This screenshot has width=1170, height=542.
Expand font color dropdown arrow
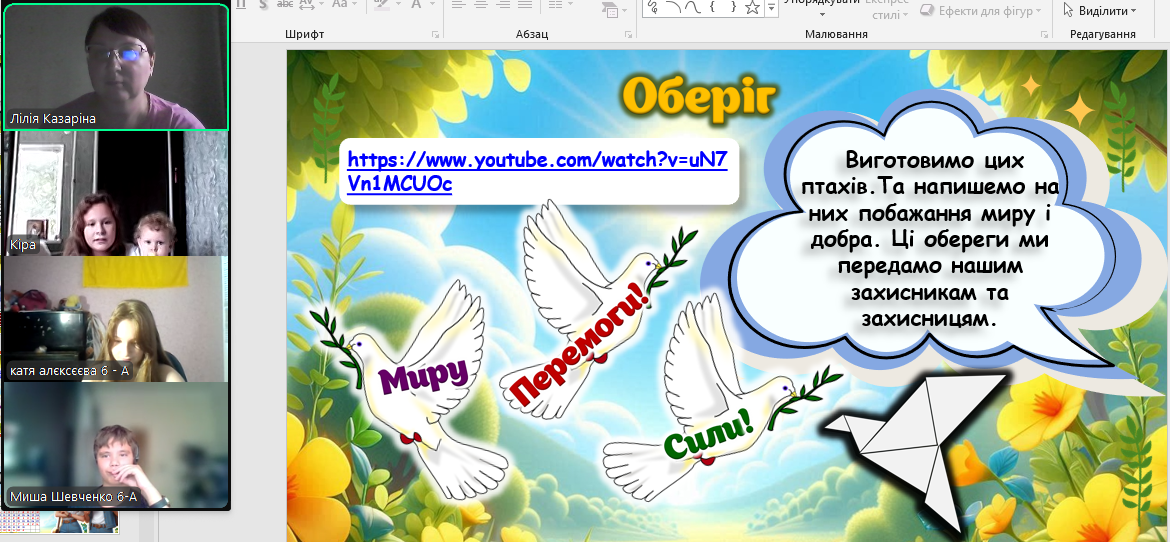coord(432,4)
